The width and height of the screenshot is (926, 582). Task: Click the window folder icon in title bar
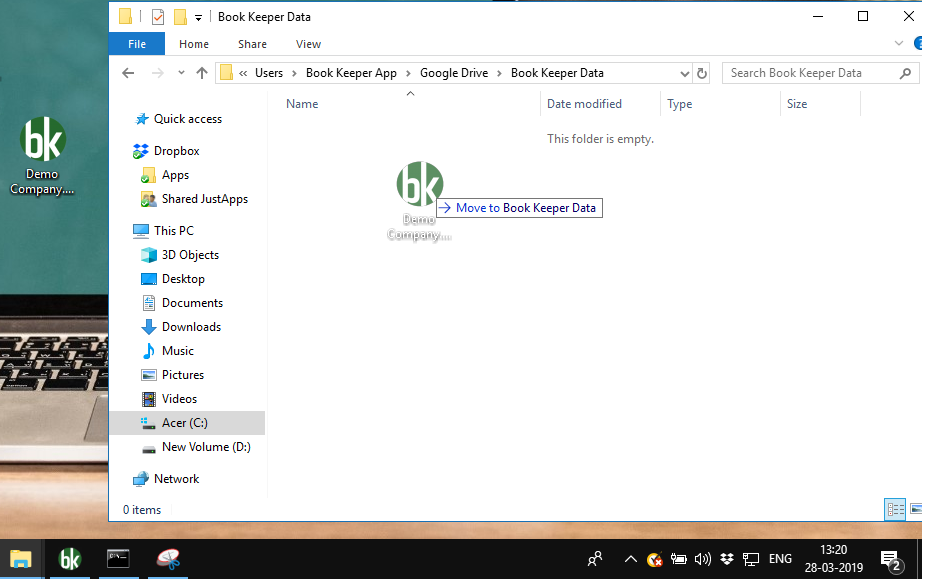[x=125, y=17]
